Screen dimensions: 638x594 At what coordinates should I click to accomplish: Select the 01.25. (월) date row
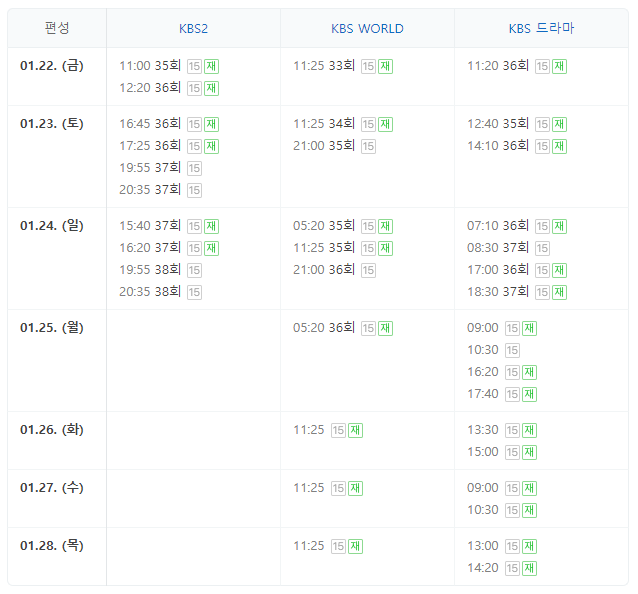pyautogui.click(x=52, y=328)
